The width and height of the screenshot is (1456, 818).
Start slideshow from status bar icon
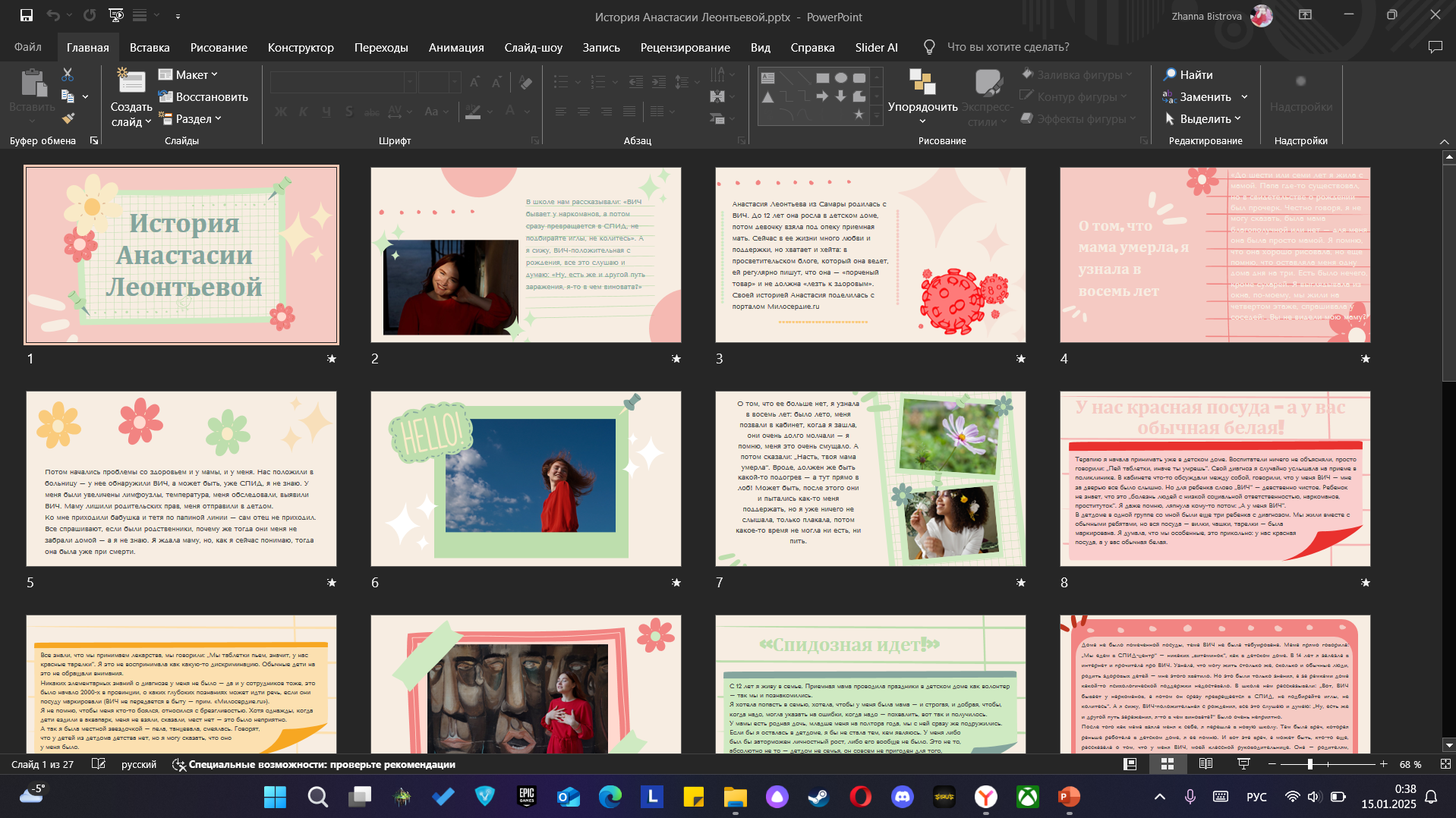click(x=1243, y=764)
